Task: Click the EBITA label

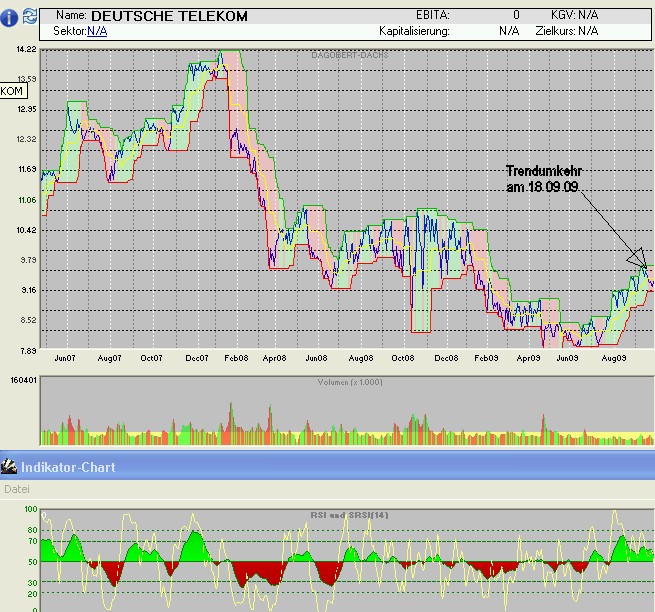Action: (x=432, y=15)
